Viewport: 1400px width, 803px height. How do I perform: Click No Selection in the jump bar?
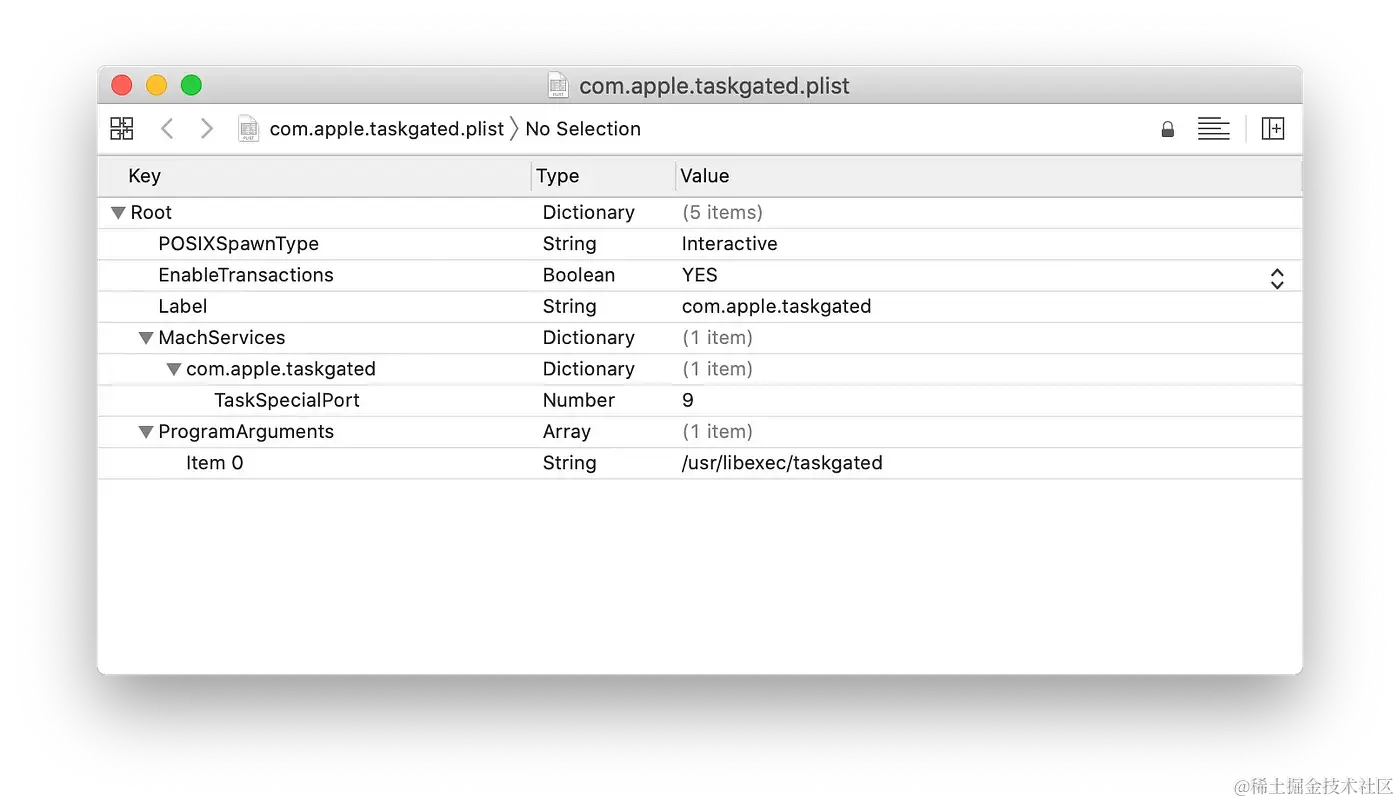583,129
